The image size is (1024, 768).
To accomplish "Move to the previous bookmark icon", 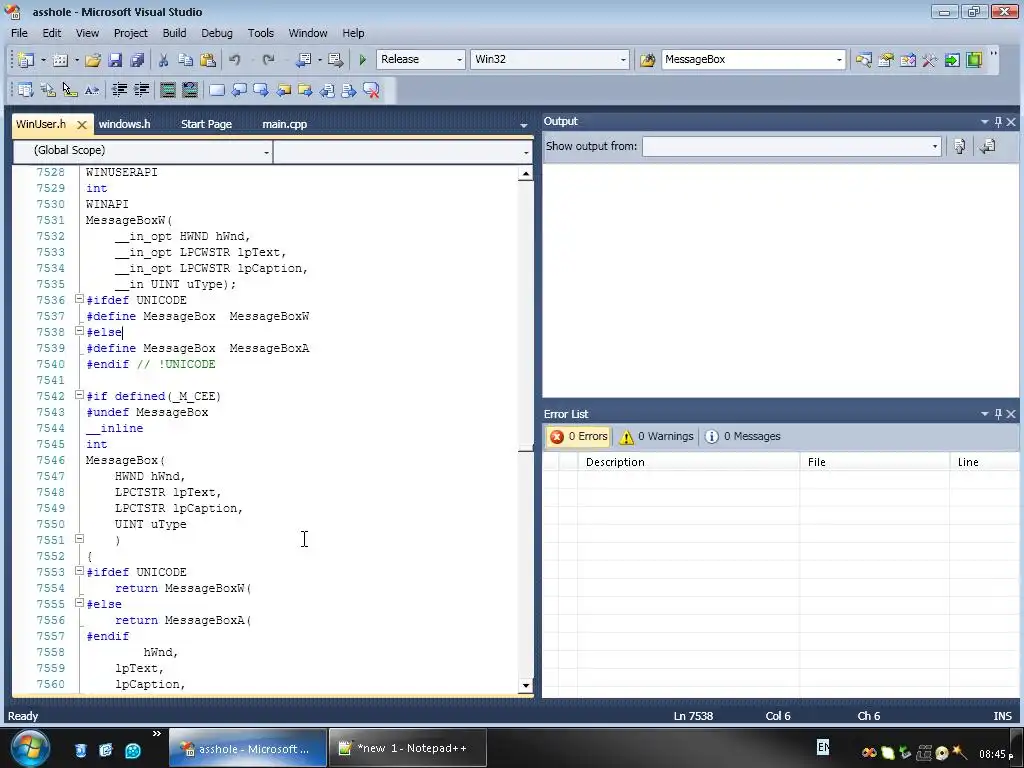I will tap(239, 90).
